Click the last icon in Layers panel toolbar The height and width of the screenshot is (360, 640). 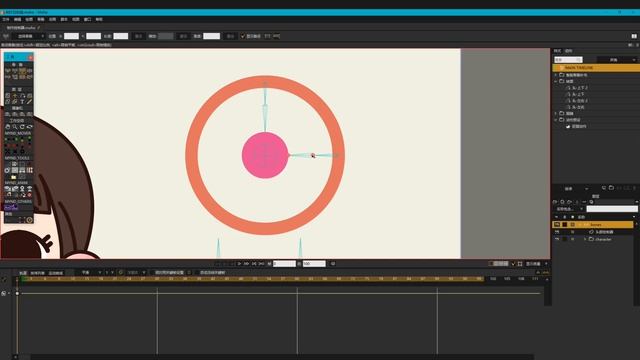pos(591,202)
